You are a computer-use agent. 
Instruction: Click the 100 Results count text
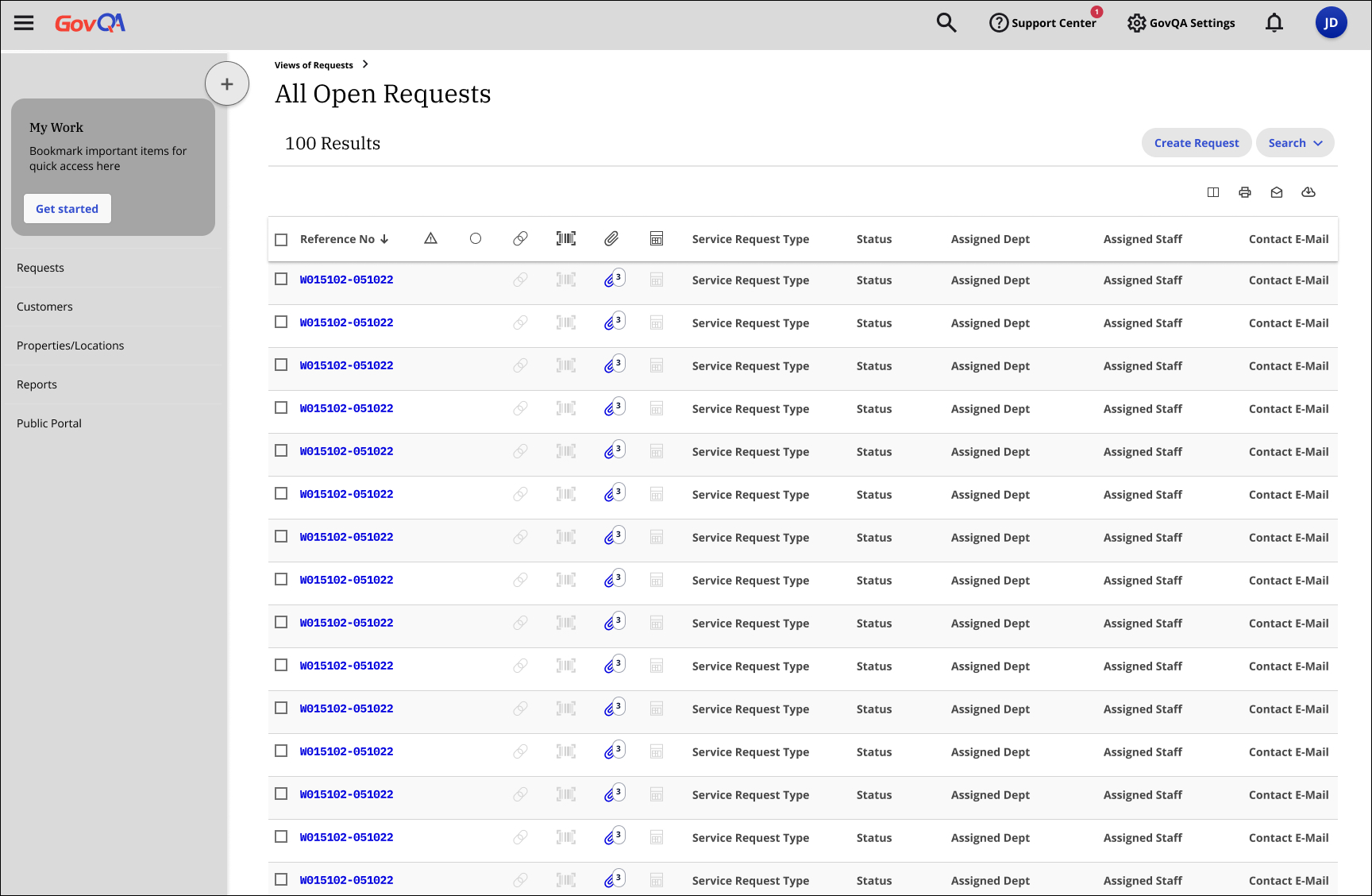[x=333, y=143]
